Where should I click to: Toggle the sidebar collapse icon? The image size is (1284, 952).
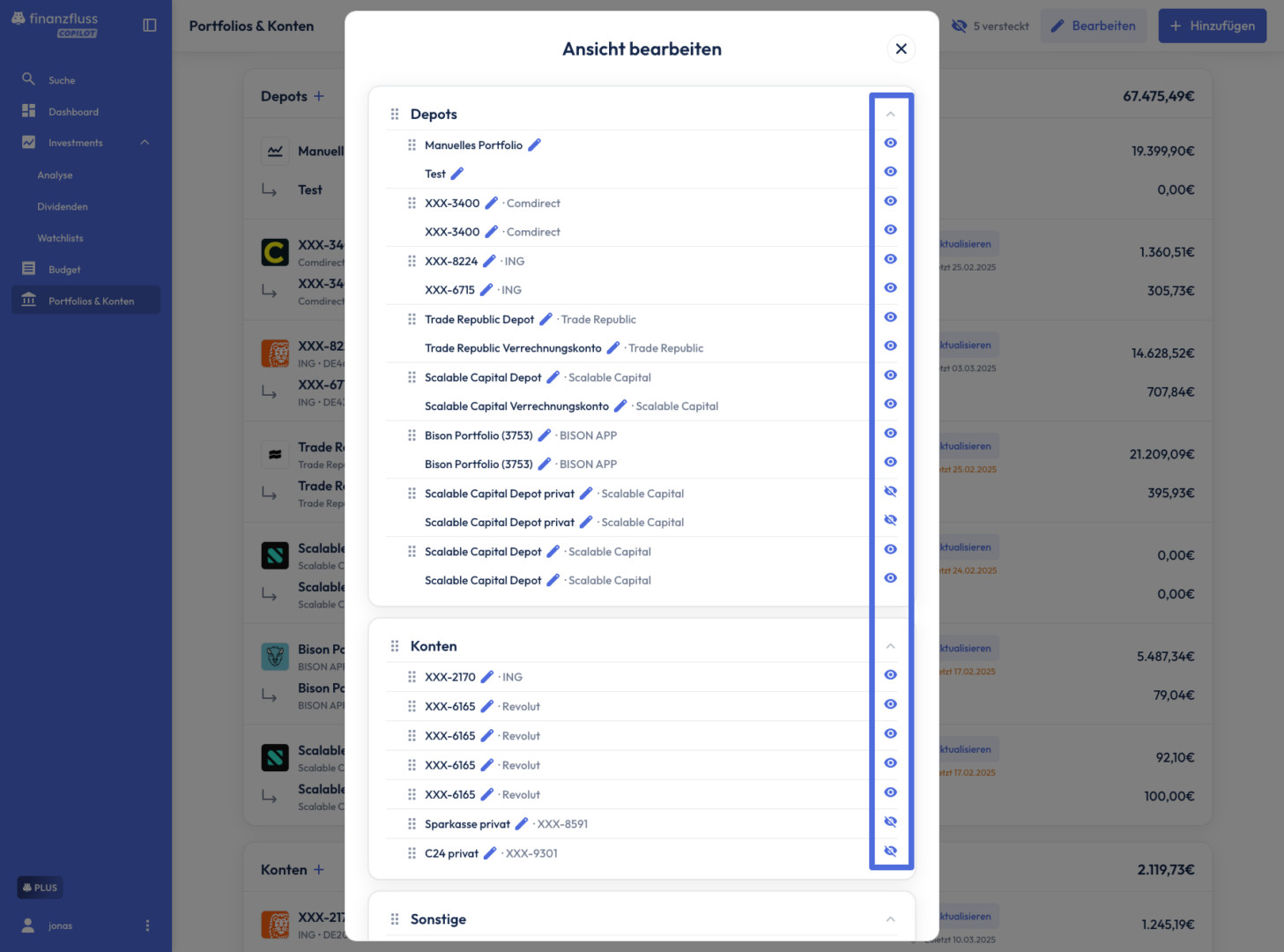coord(150,26)
